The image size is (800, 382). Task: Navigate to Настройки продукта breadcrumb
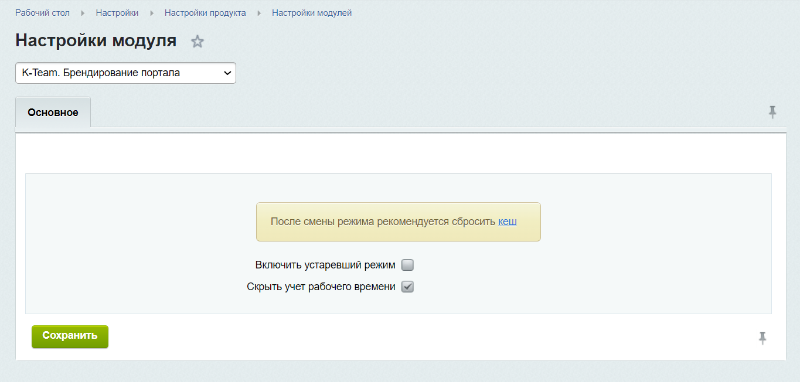(x=205, y=13)
